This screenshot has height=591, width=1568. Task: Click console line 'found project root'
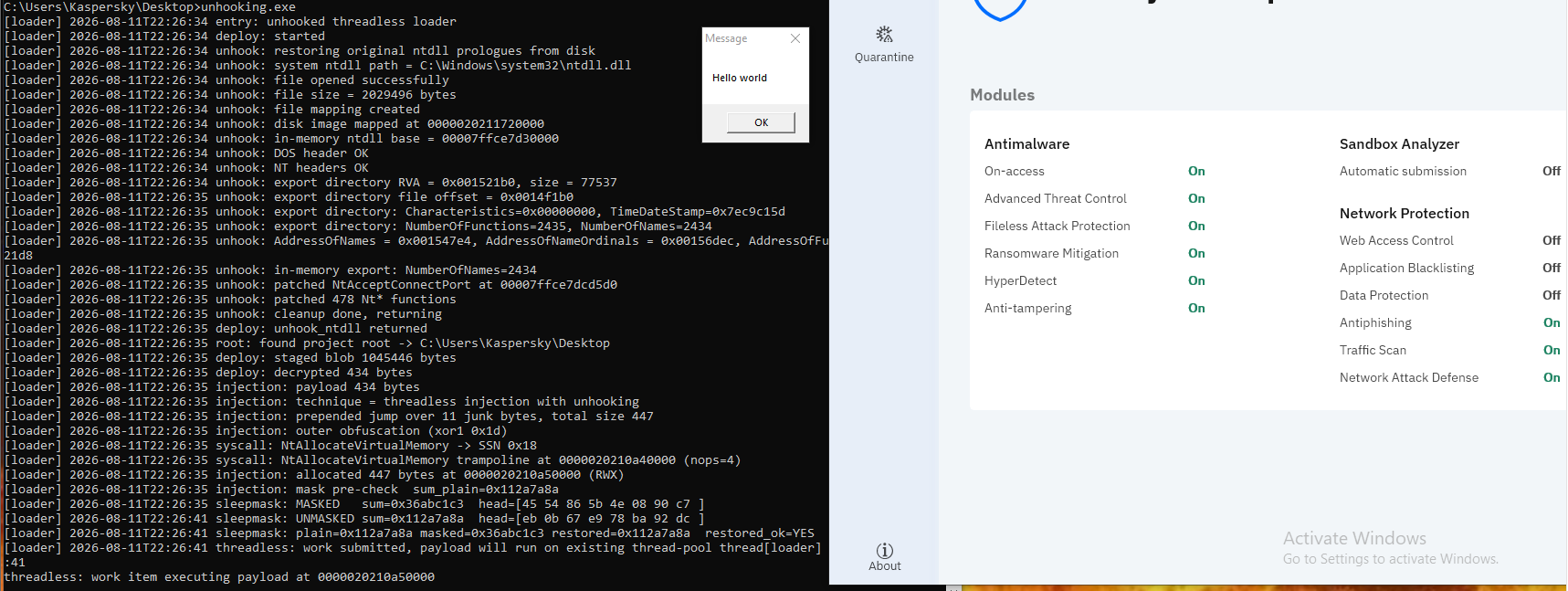307,343
